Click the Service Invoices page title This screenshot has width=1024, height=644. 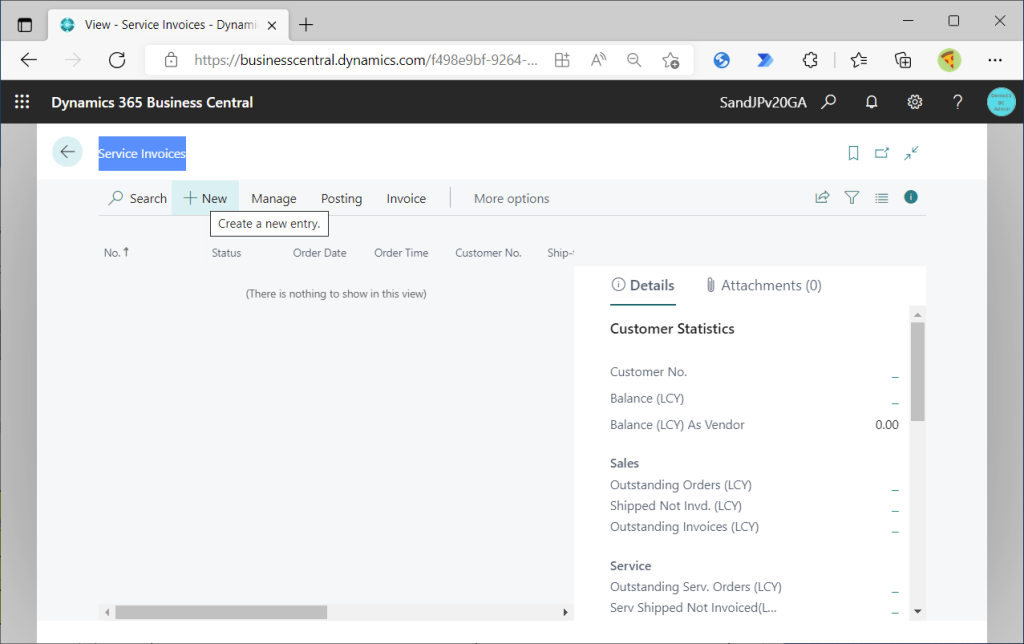[x=142, y=153]
